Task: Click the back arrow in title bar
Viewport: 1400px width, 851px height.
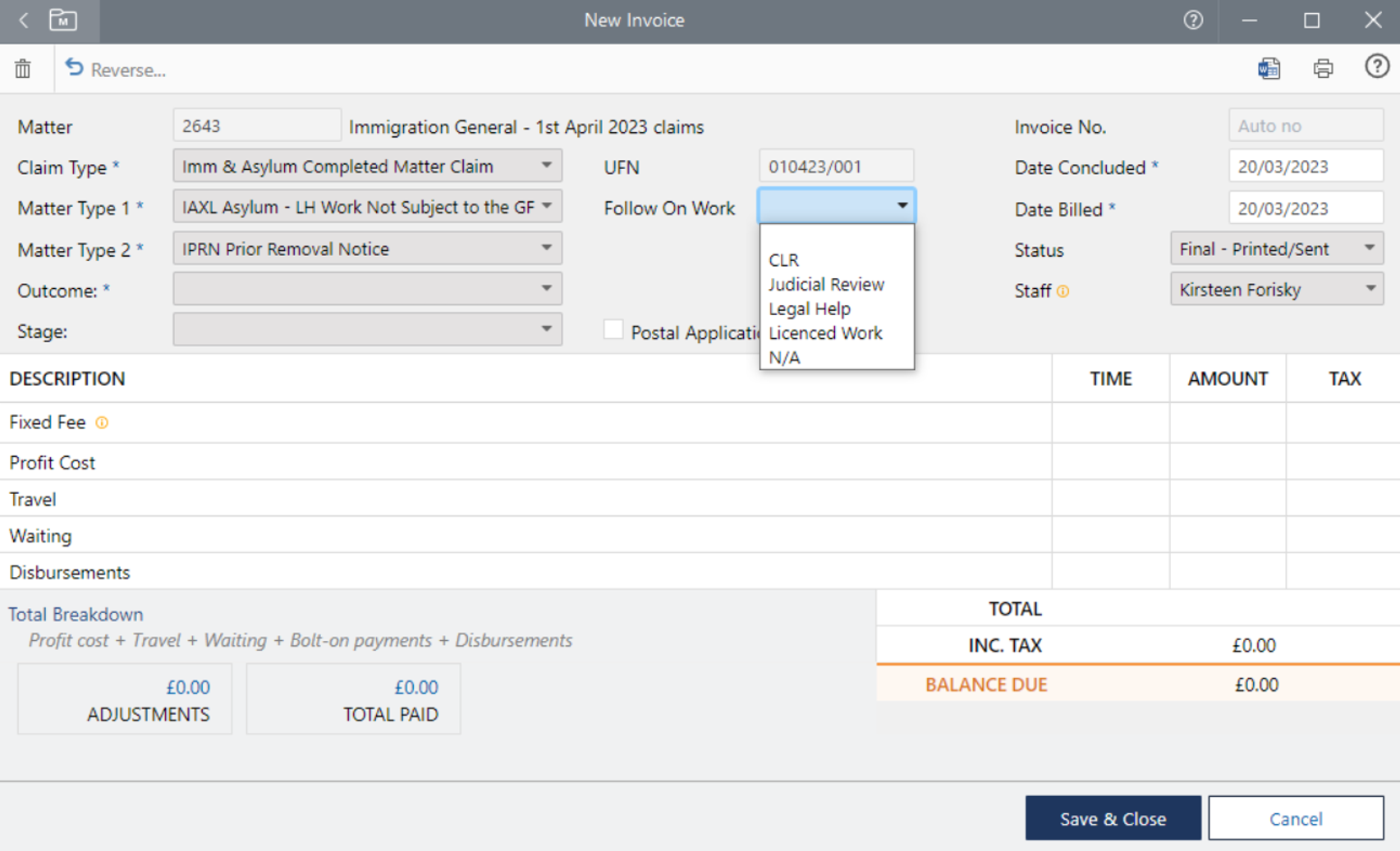Action: click(x=24, y=21)
